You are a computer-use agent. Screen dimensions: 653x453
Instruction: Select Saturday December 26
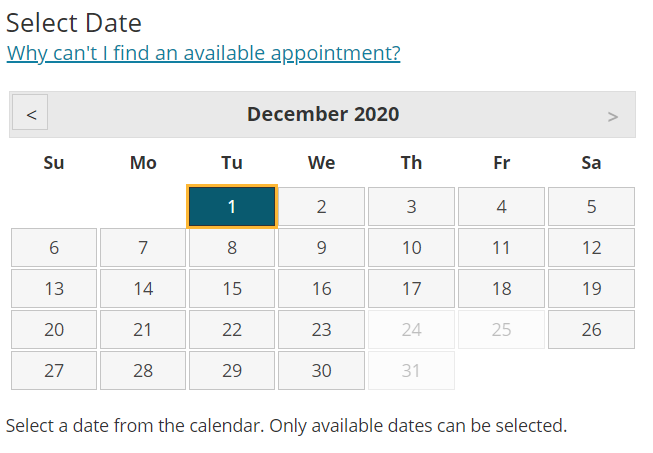tap(591, 329)
